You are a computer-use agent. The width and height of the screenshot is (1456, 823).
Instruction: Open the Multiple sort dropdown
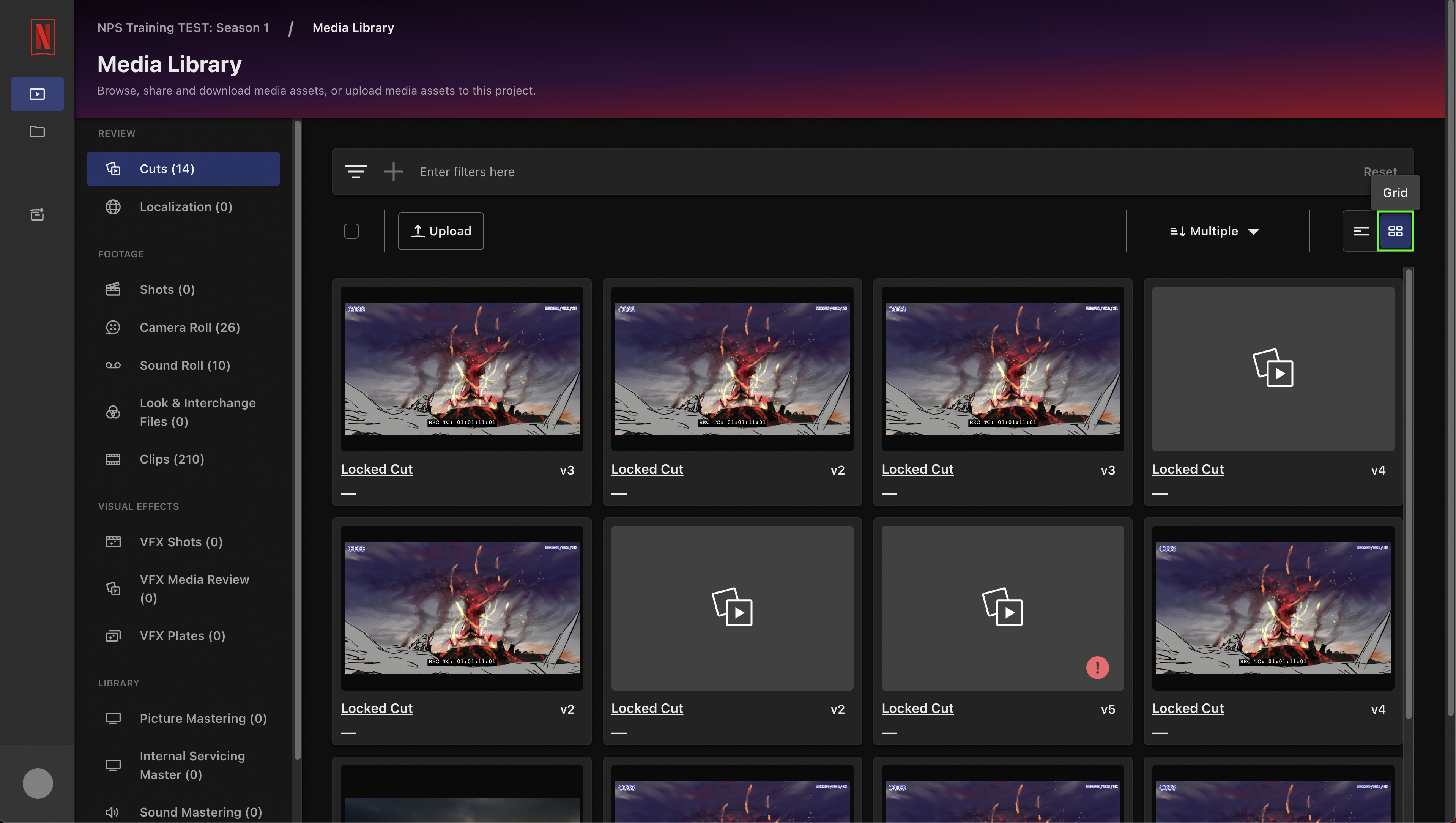click(x=1214, y=231)
